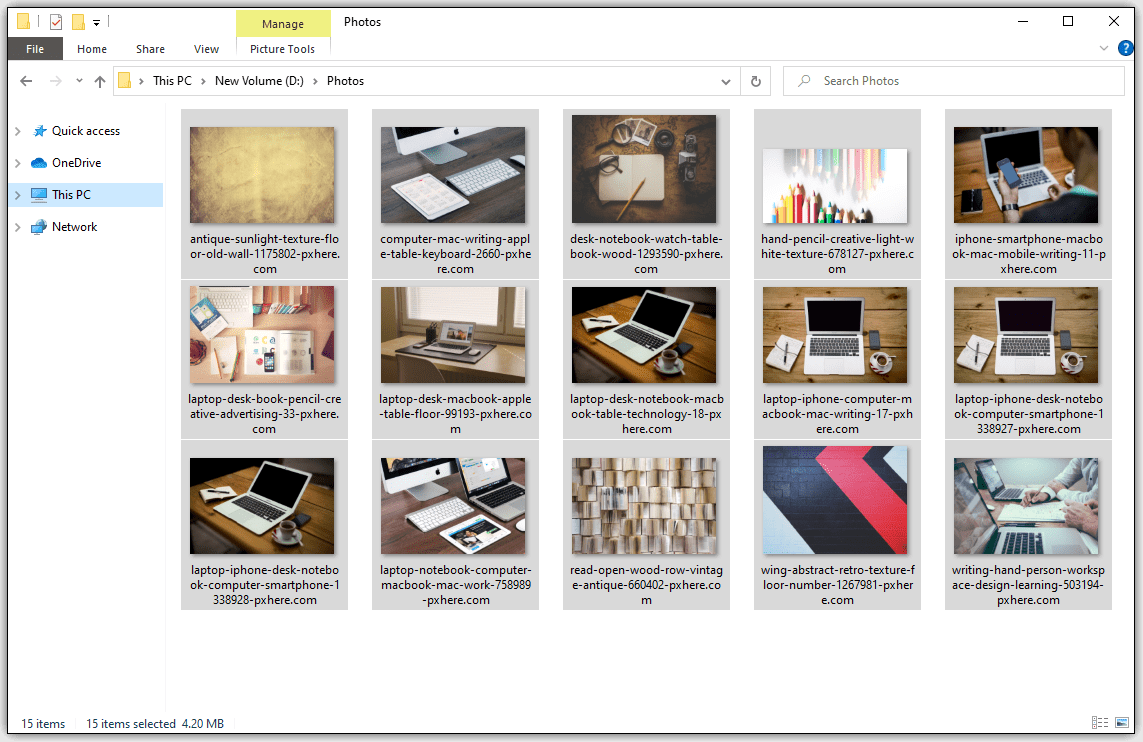Viewport: 1143px width, 742px height.
Task: Switch to details view icon in status bar
Action: point(1100,723)
